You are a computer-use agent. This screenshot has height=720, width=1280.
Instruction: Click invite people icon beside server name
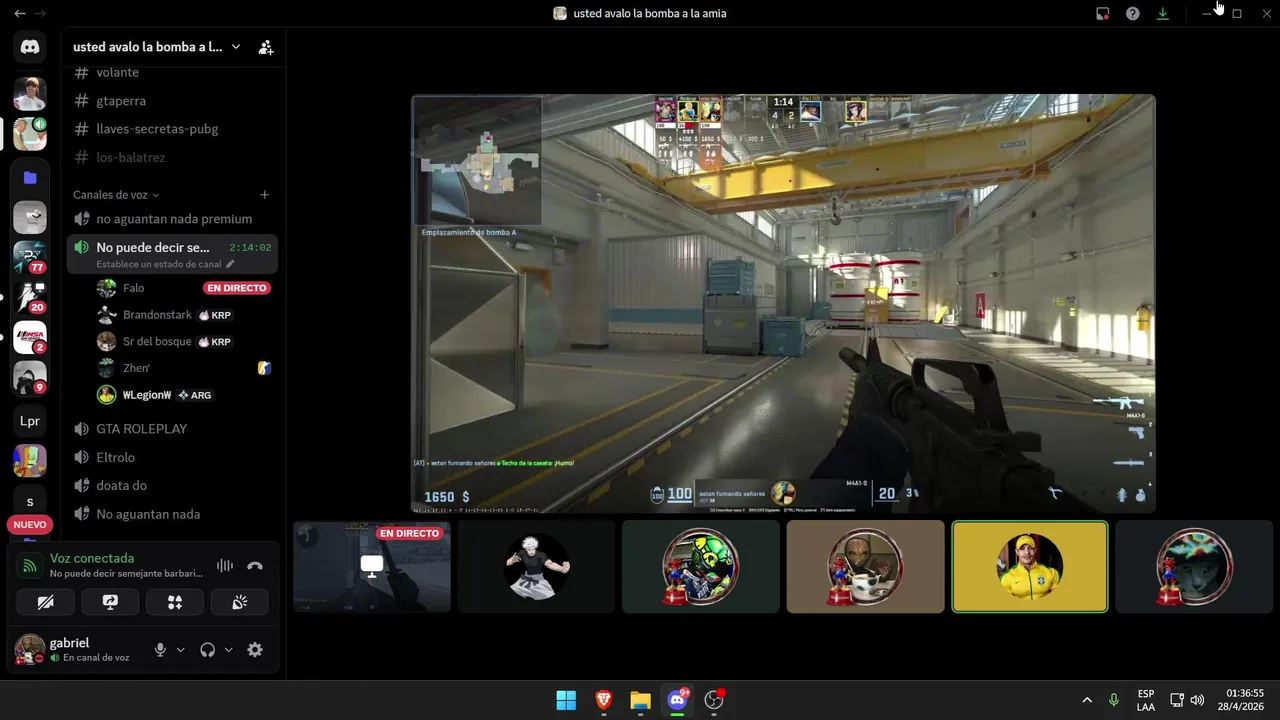(265, 47)
